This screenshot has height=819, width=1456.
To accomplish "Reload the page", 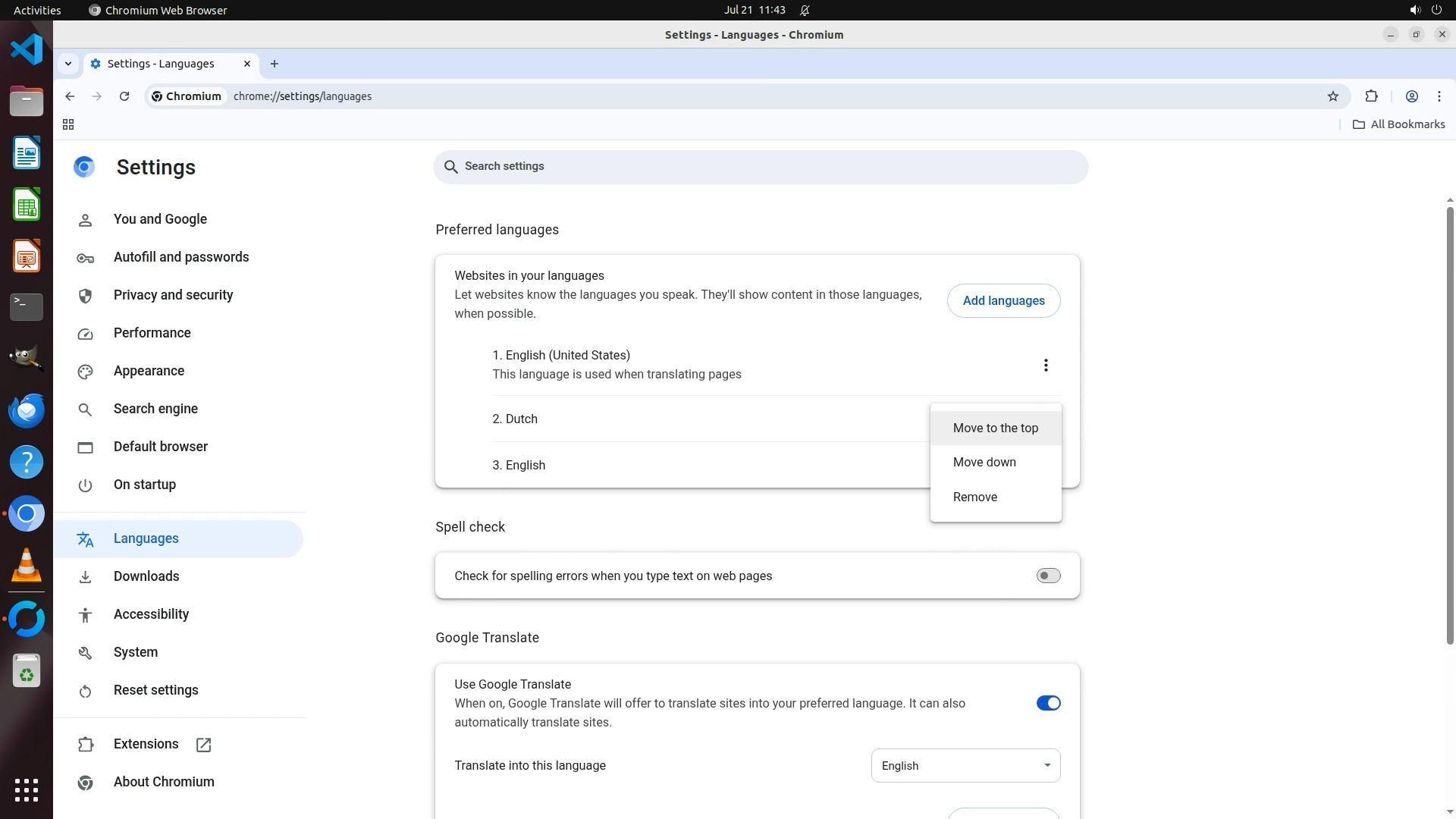I will tap(124, 96).
